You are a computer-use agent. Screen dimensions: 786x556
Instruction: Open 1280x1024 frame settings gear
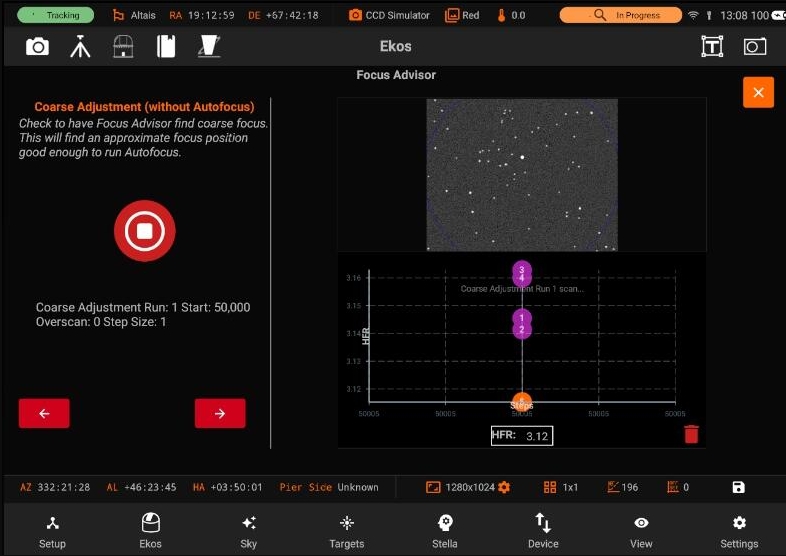[504, 487]
